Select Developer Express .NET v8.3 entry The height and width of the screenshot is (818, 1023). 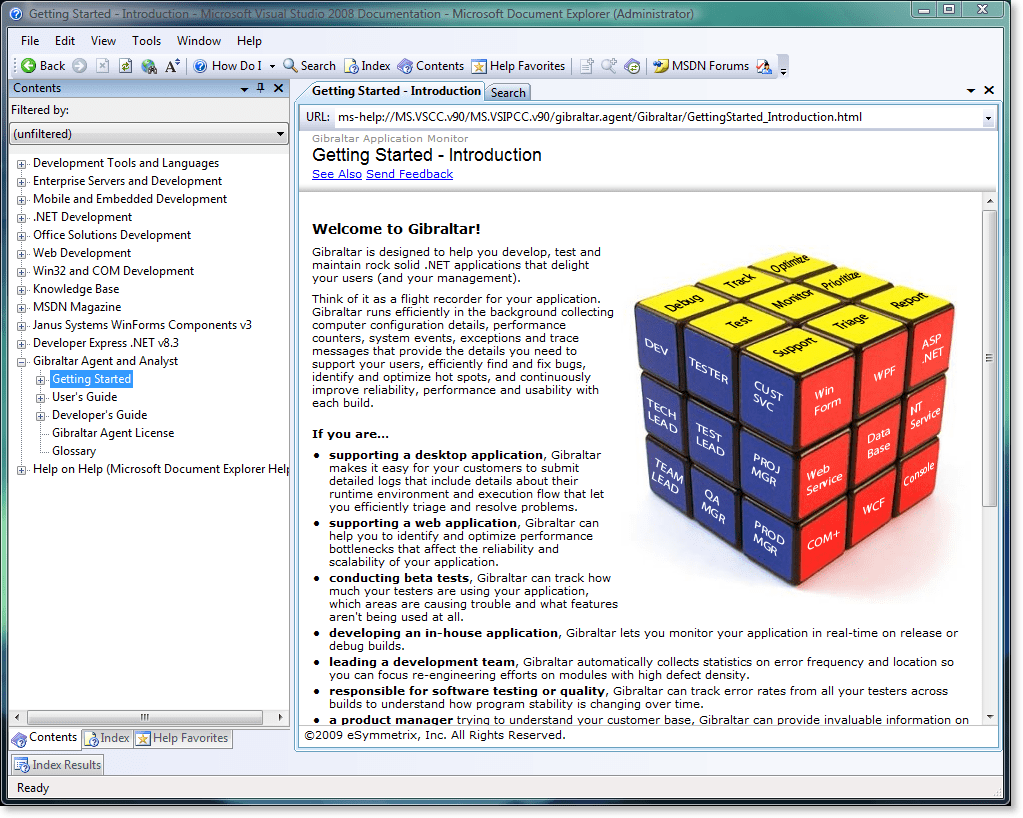(x=106, y=343)
